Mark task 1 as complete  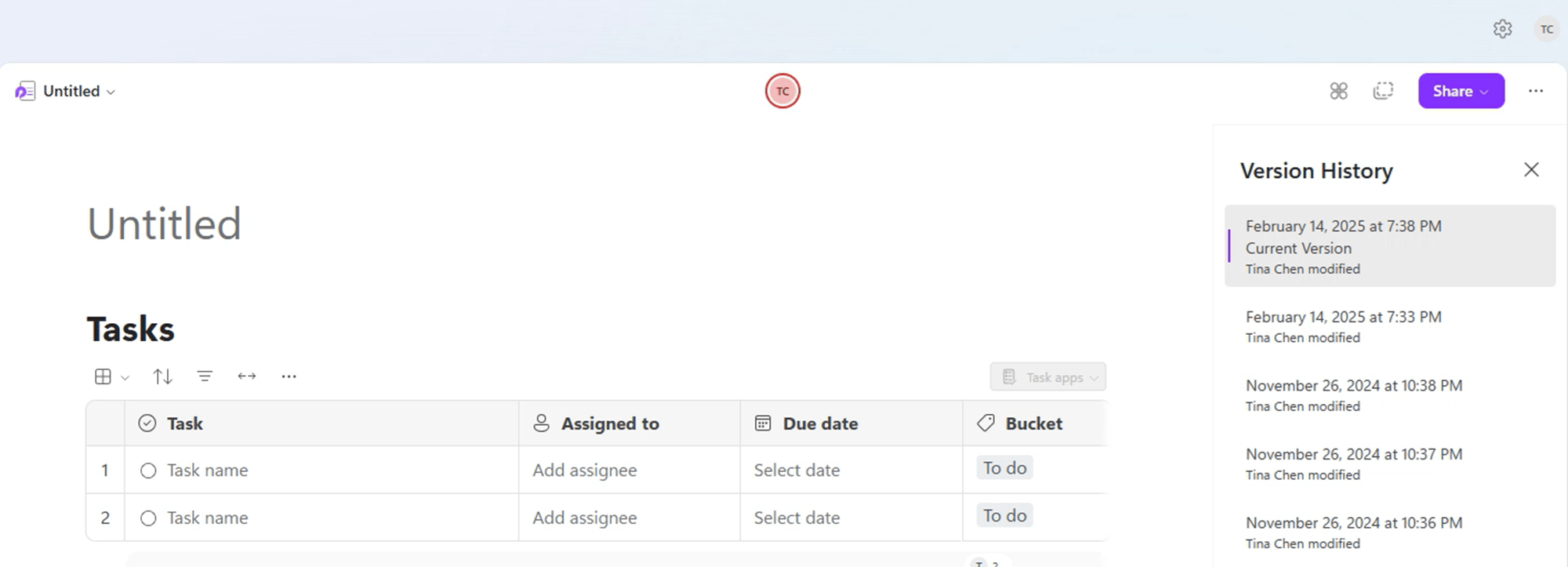tap(147, 470)
